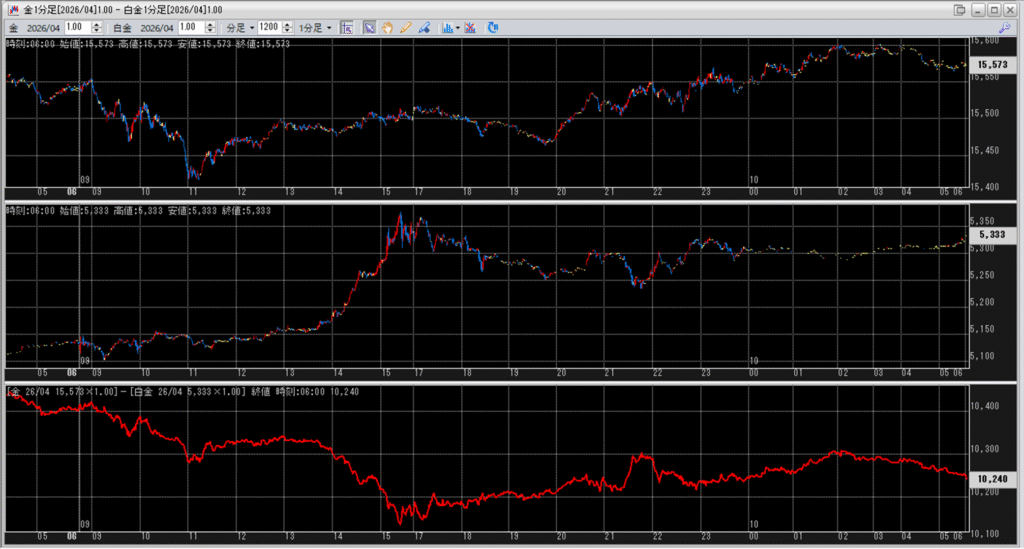
Task: Click the 1200 bar count field
Action: click(x=268, y=28)
